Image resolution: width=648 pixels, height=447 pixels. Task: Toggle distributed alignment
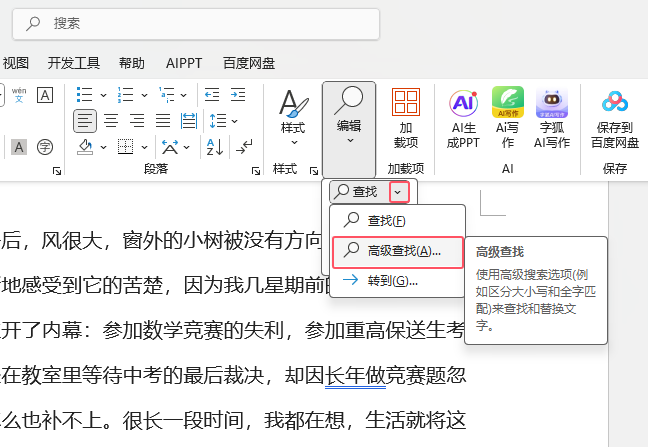point(189,121)
